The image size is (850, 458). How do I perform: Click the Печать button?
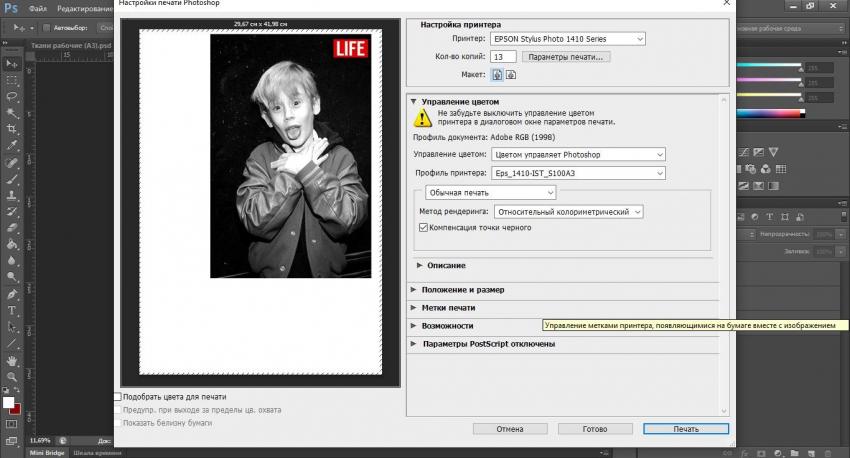point(686,429)
